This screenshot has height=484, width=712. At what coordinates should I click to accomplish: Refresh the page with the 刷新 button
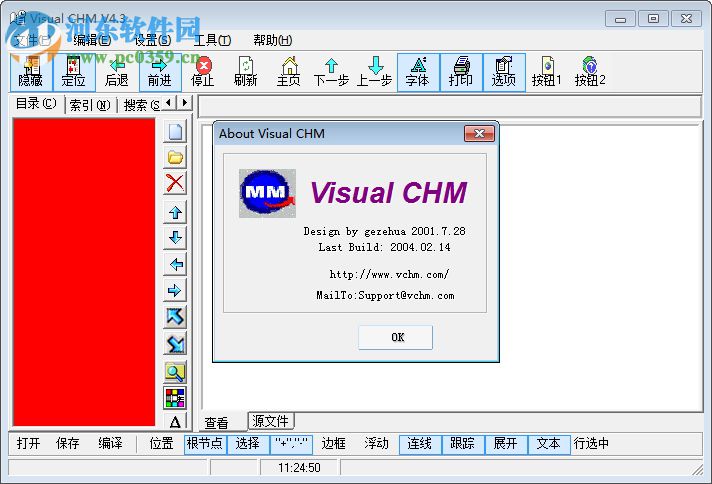[x=245, y=73]
